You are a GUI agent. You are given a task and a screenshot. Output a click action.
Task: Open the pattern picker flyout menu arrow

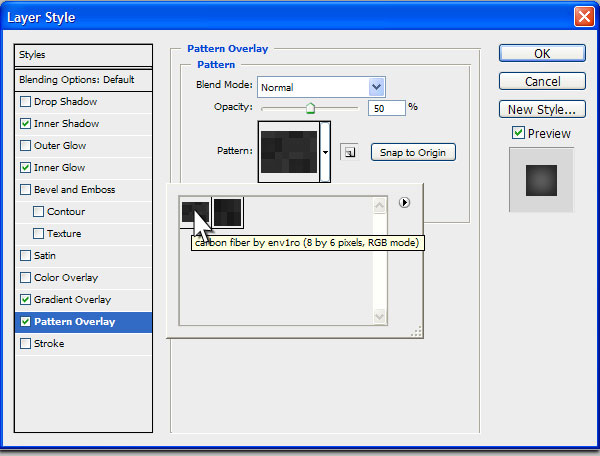tap(404, 202)
